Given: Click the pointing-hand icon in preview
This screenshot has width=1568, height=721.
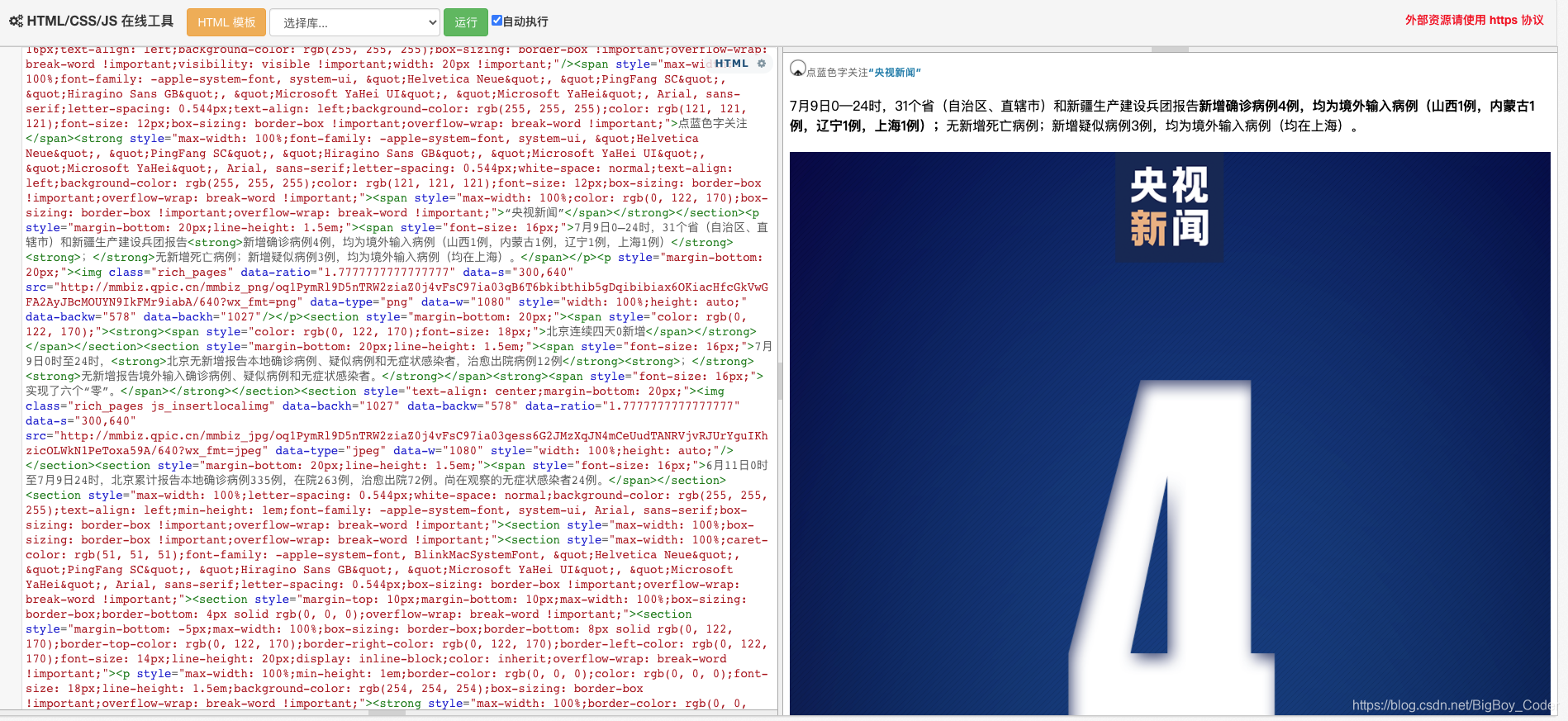Looking at the screenshot, I should 797,69.
